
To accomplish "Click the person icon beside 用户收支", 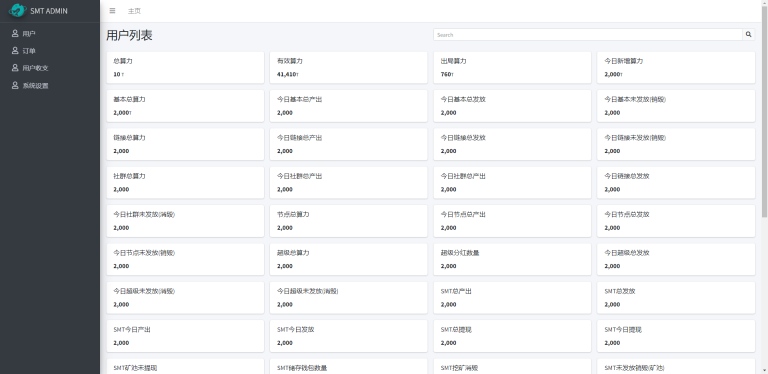I will pos(15,68).
